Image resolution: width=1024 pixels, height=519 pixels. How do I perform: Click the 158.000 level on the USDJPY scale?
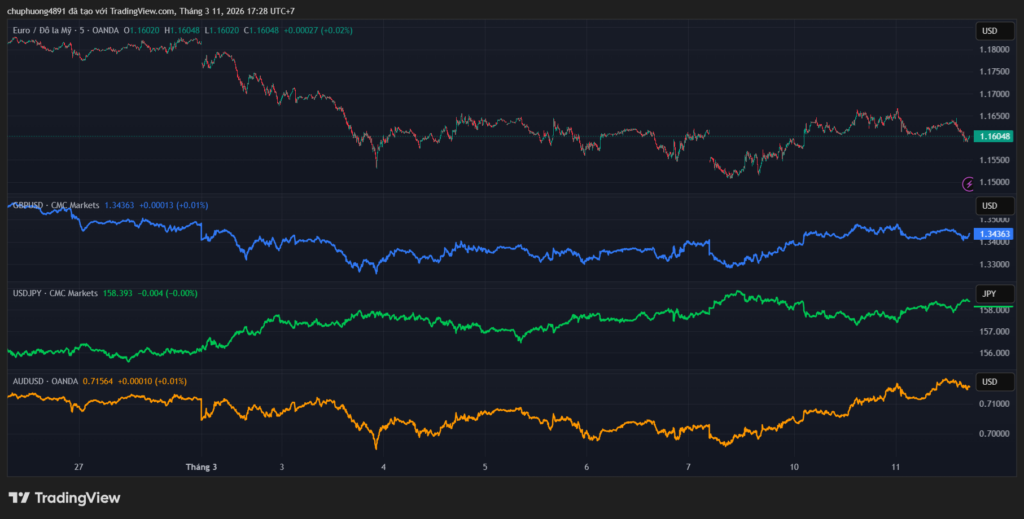(x=993, y=310)
